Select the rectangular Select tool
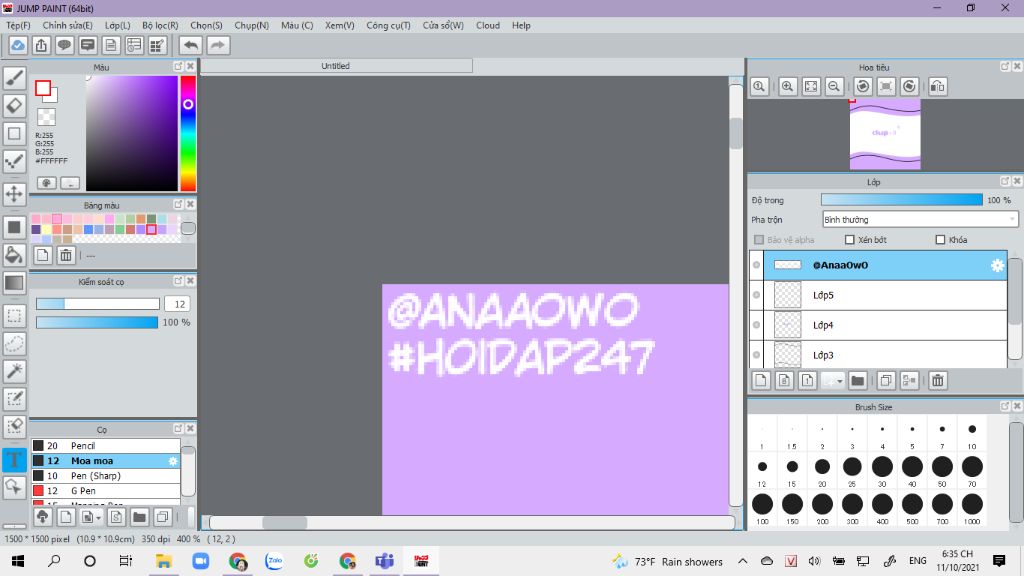The image size is (1024, 576). coord(14,316)
